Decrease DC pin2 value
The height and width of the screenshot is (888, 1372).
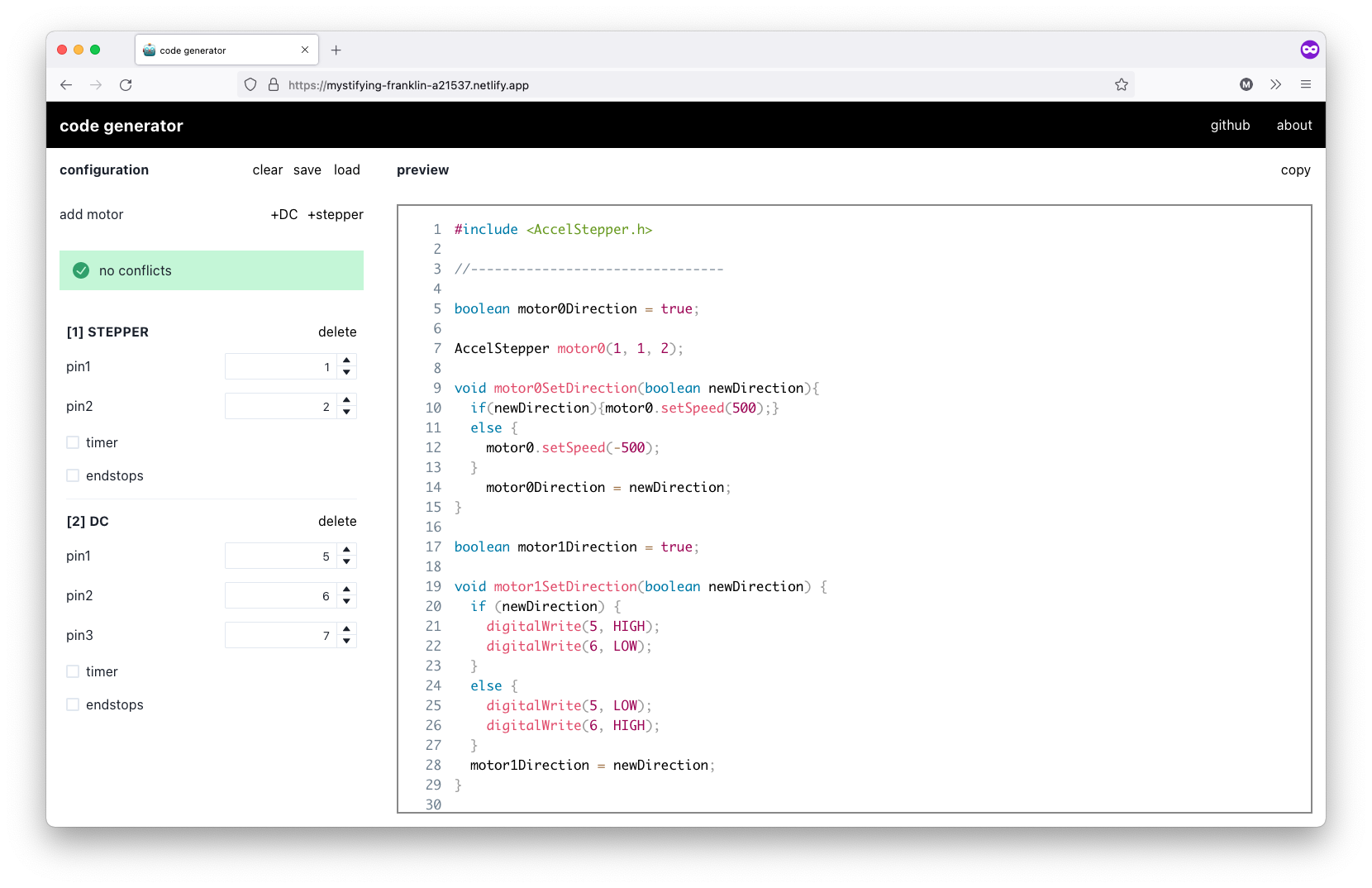pos(347,602)
